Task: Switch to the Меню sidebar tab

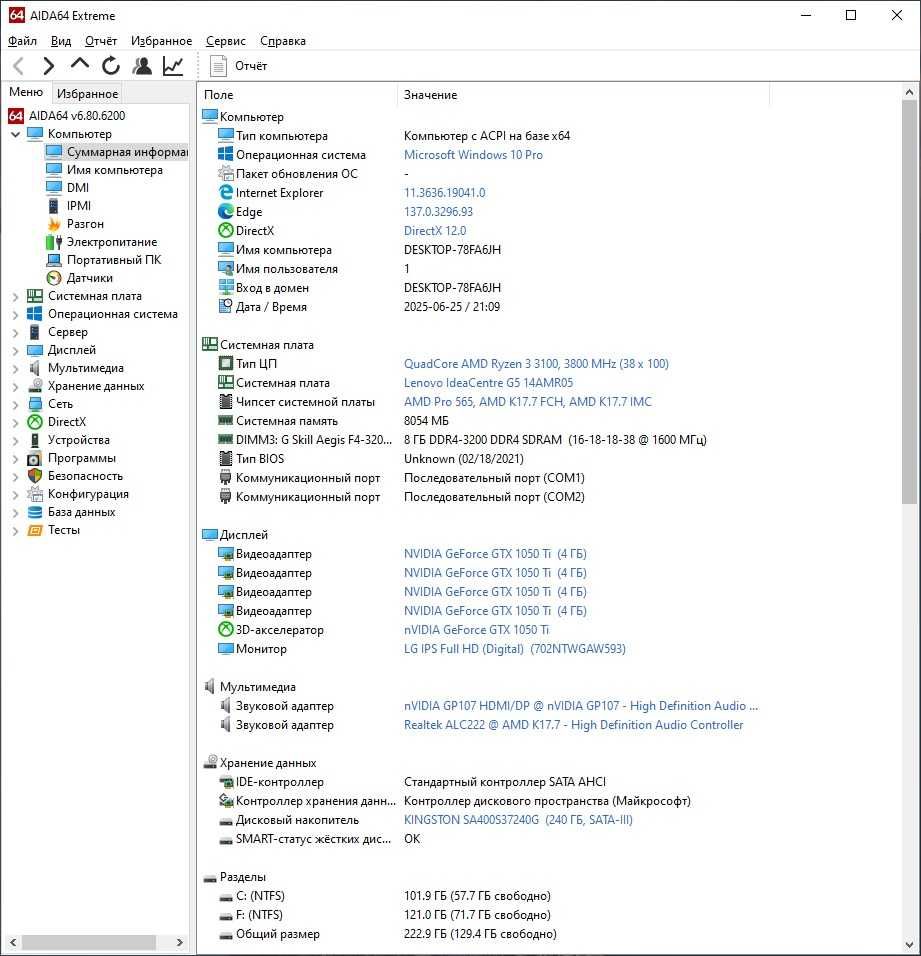Action: pyautogui.click(x=26, y=92)
